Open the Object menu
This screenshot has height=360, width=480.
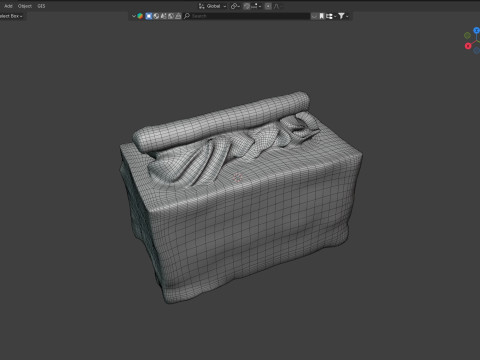(25, 6)
